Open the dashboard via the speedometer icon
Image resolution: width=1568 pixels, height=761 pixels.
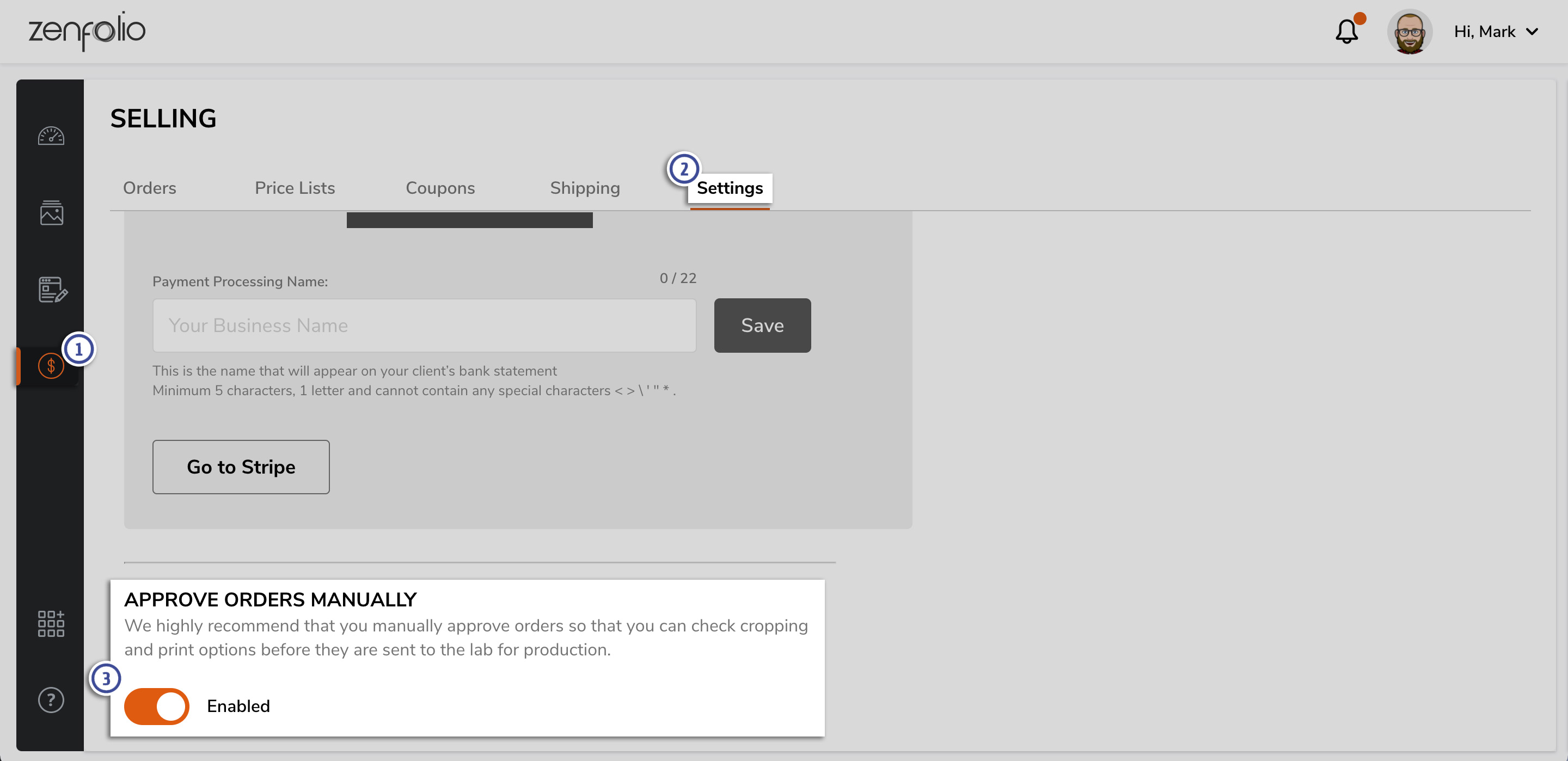pos(51,137)
